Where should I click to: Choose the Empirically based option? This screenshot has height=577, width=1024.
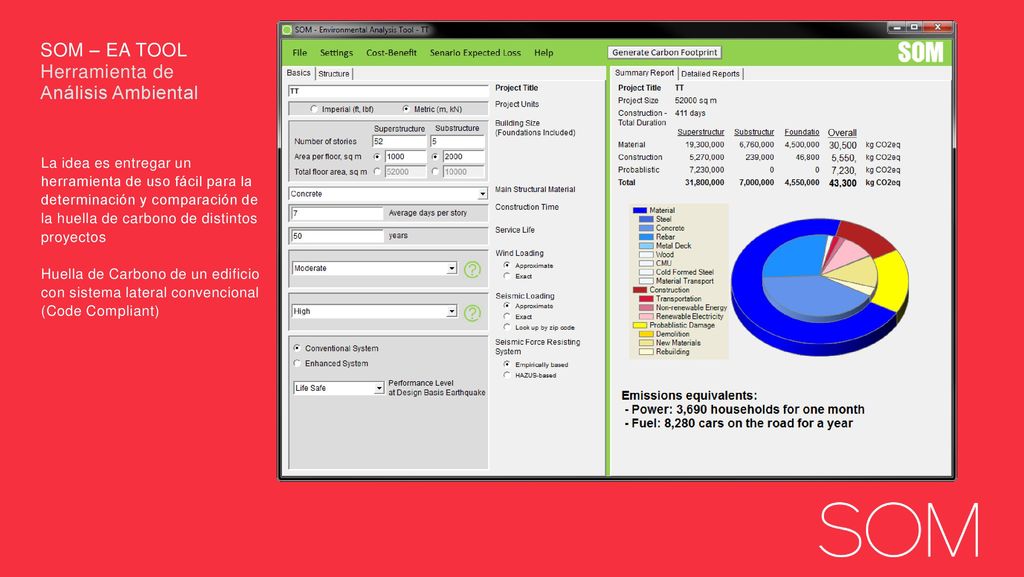[507, 364]
